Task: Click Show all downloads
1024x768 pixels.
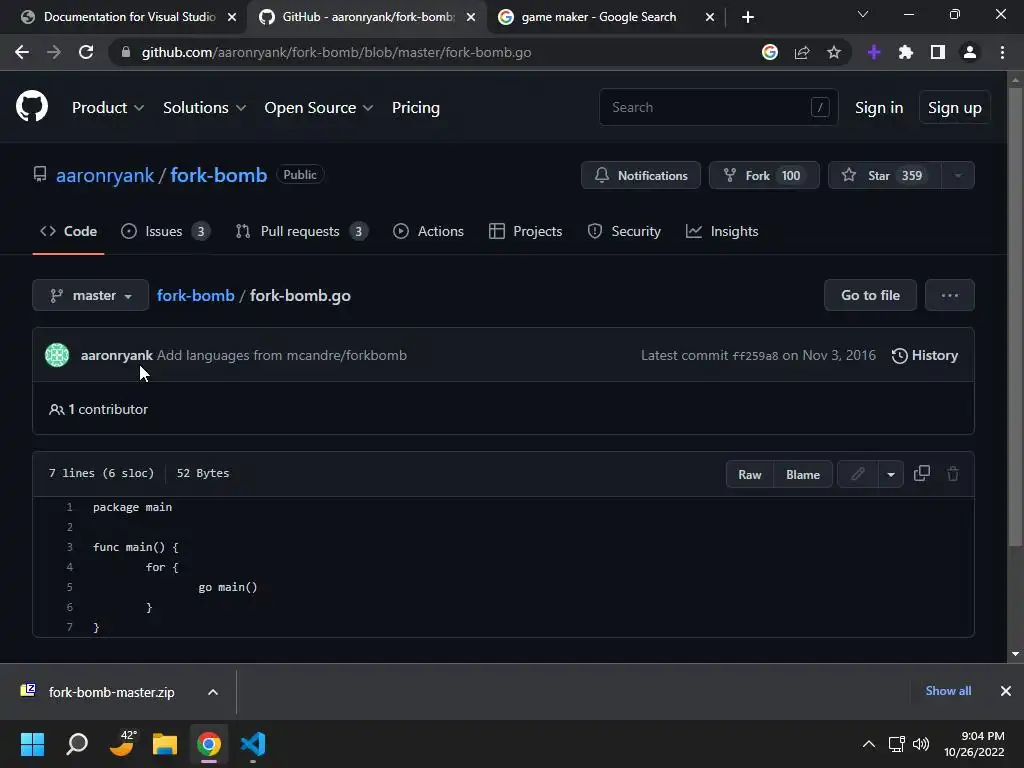Action: pyautogui.click(x=948, y=691)
